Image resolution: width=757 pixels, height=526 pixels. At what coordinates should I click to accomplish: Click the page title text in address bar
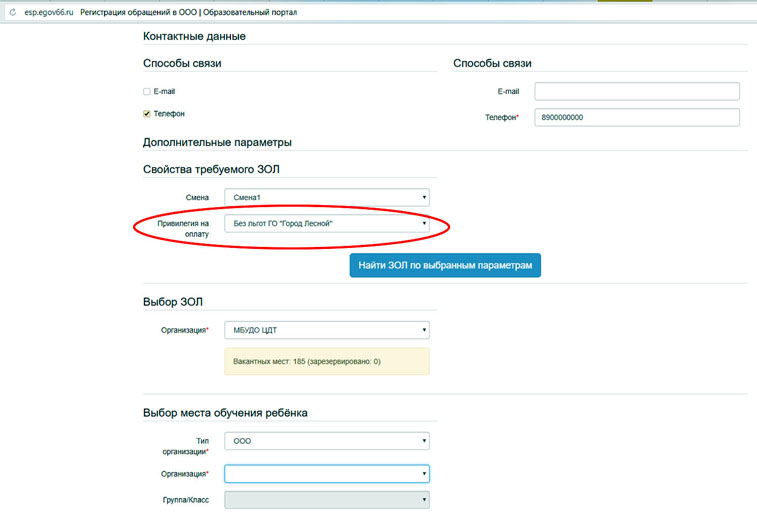(x=189, y=12)
